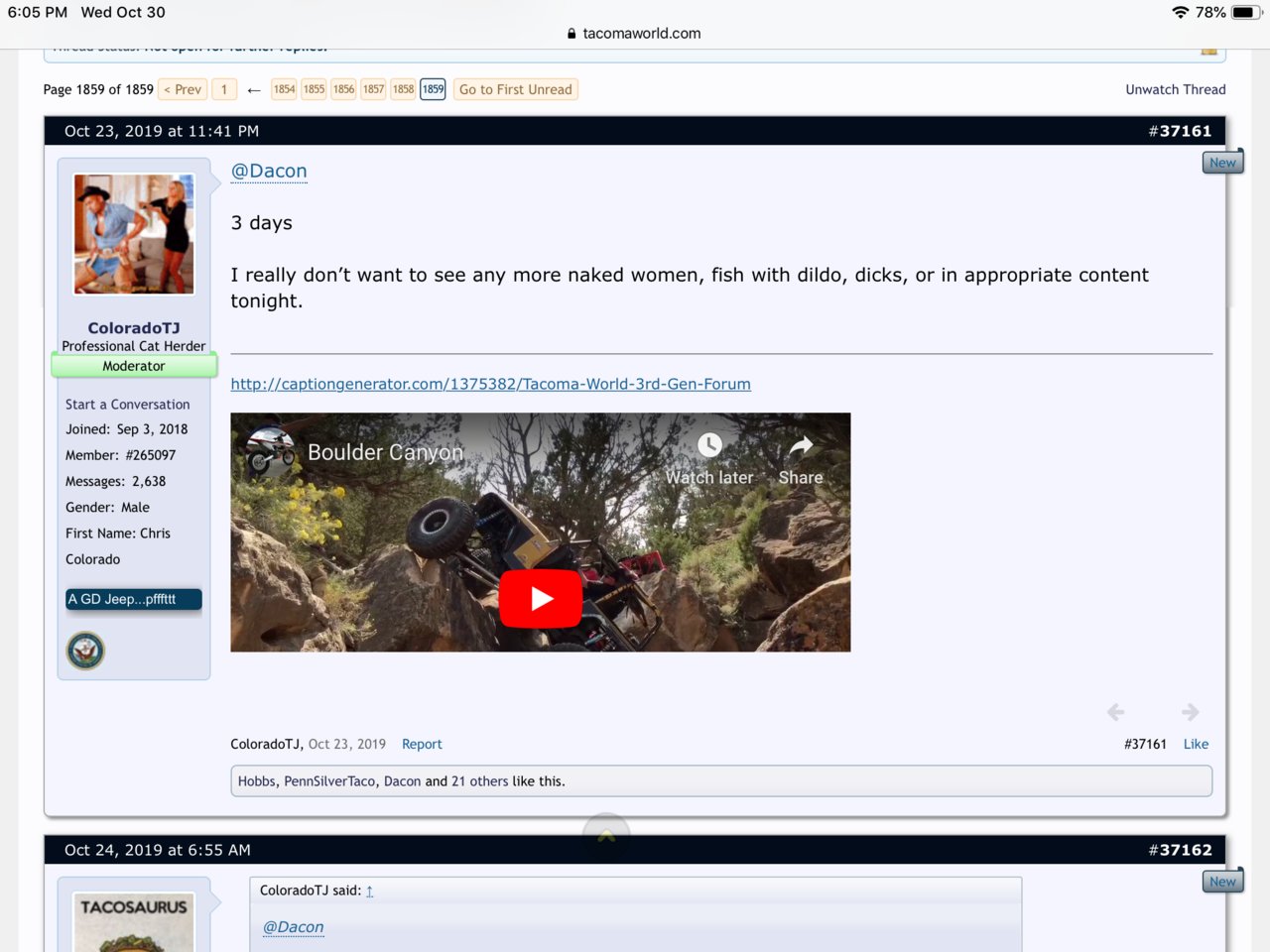Open ColoradoTJ's avatar picture
Screen dimensions: 1270x952
pyautogui.click(x=134, y=234)
